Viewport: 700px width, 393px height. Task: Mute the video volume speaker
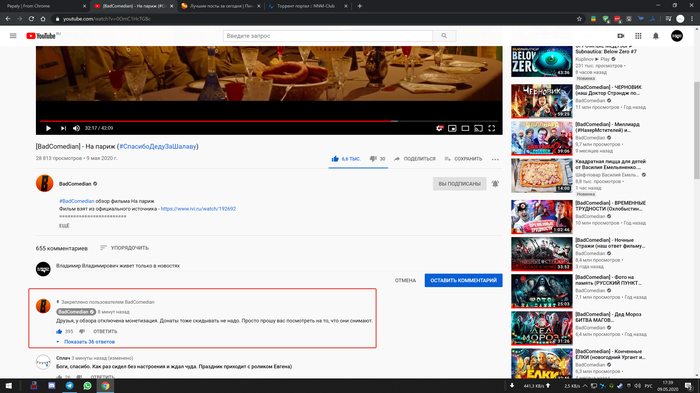[76, 128]
